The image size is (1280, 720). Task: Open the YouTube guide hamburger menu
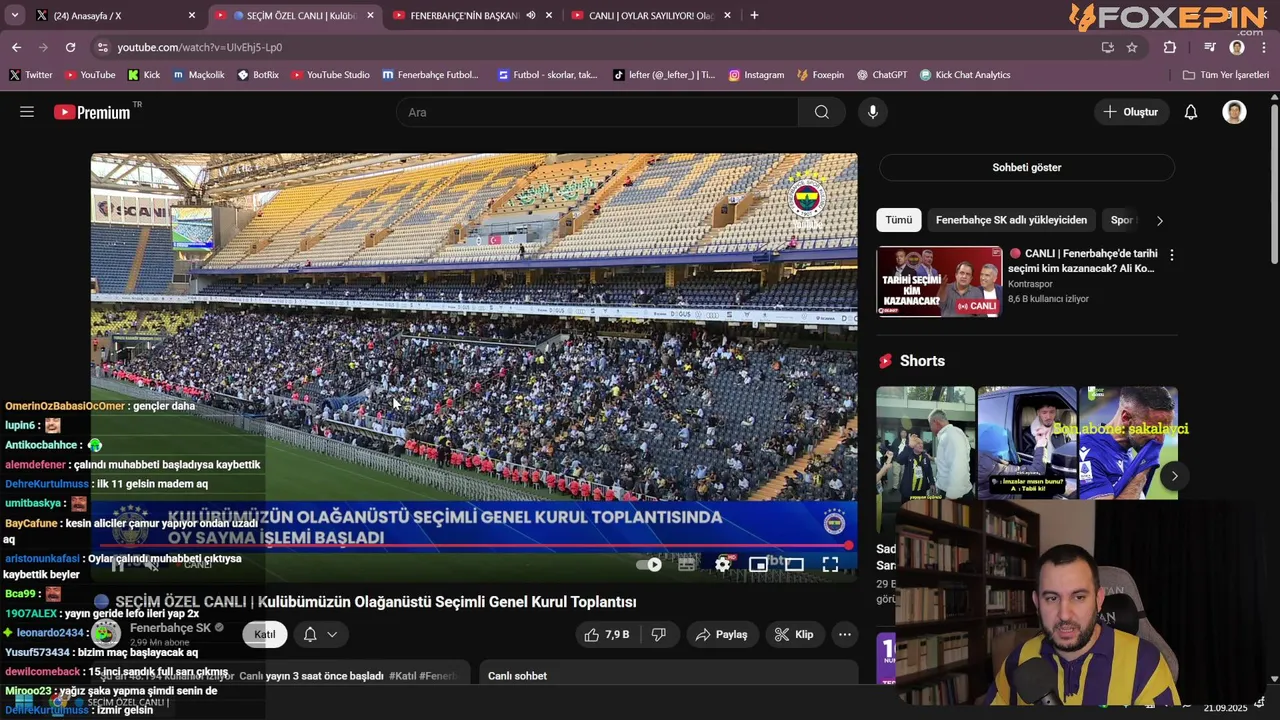tap(27, 112)
